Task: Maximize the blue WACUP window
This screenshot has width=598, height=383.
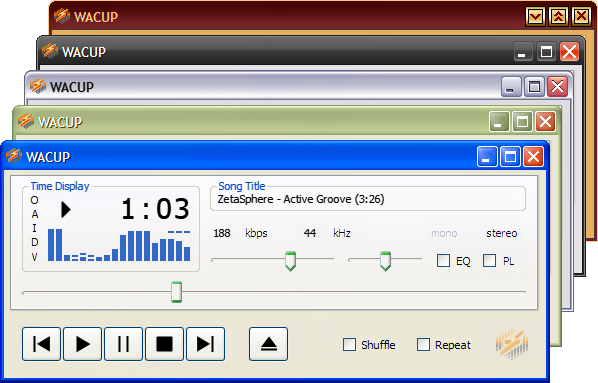Action: [x=510, y=157]
